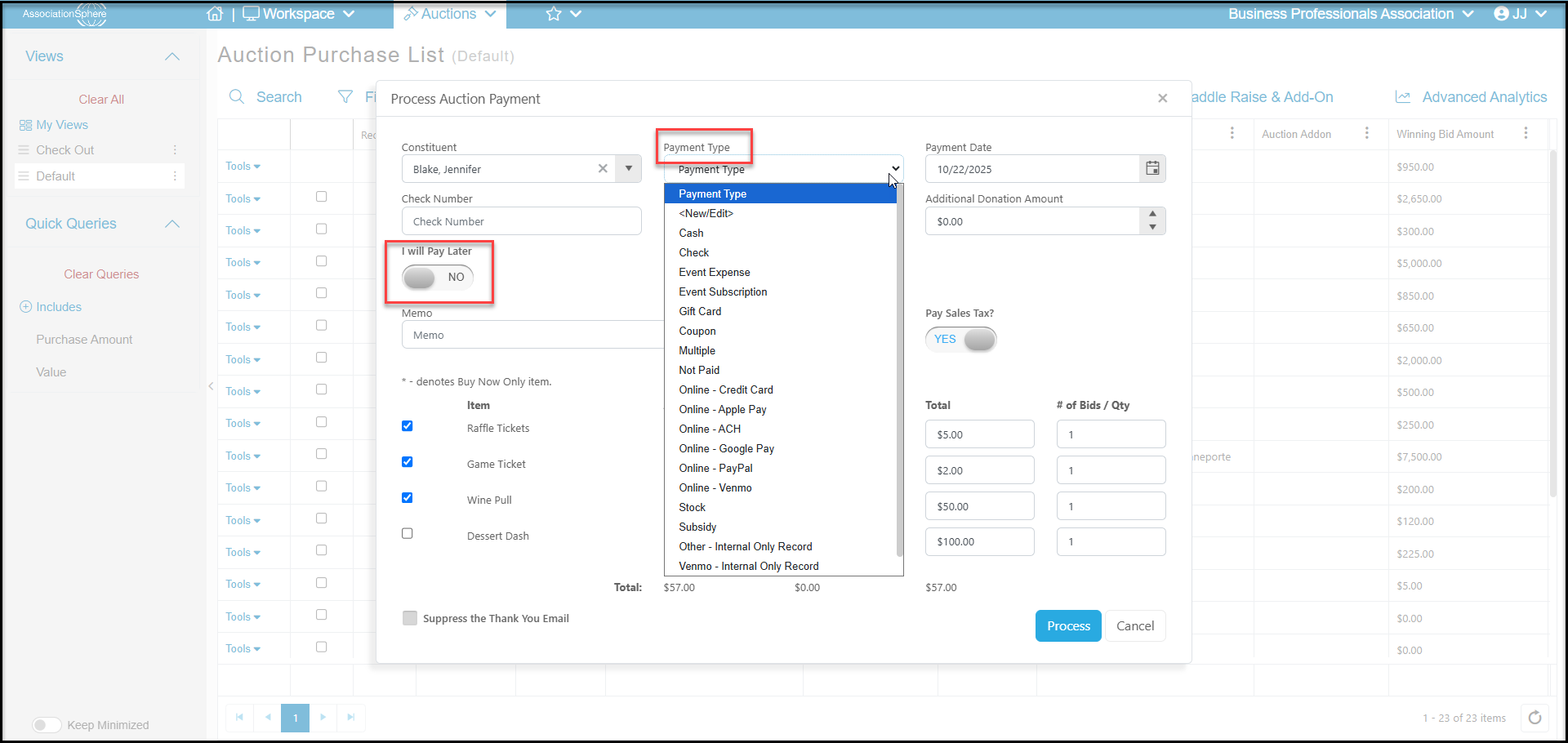Viewport: 1568px width, 743px height.
Task: Click the search magnifier icon
Action: pyautogui.click(x=237, y=97)
